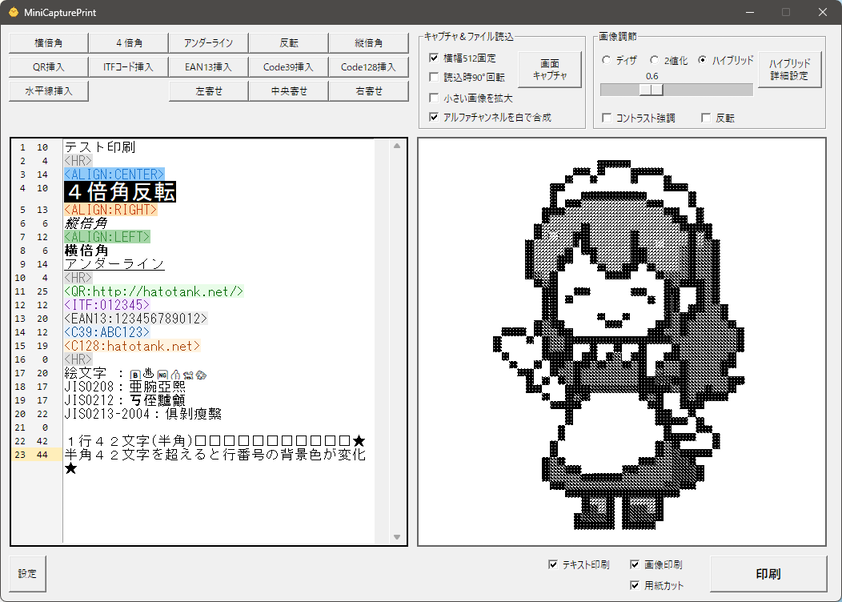
Task: Click the 横倍角 button
Action: tap(48, 43)
